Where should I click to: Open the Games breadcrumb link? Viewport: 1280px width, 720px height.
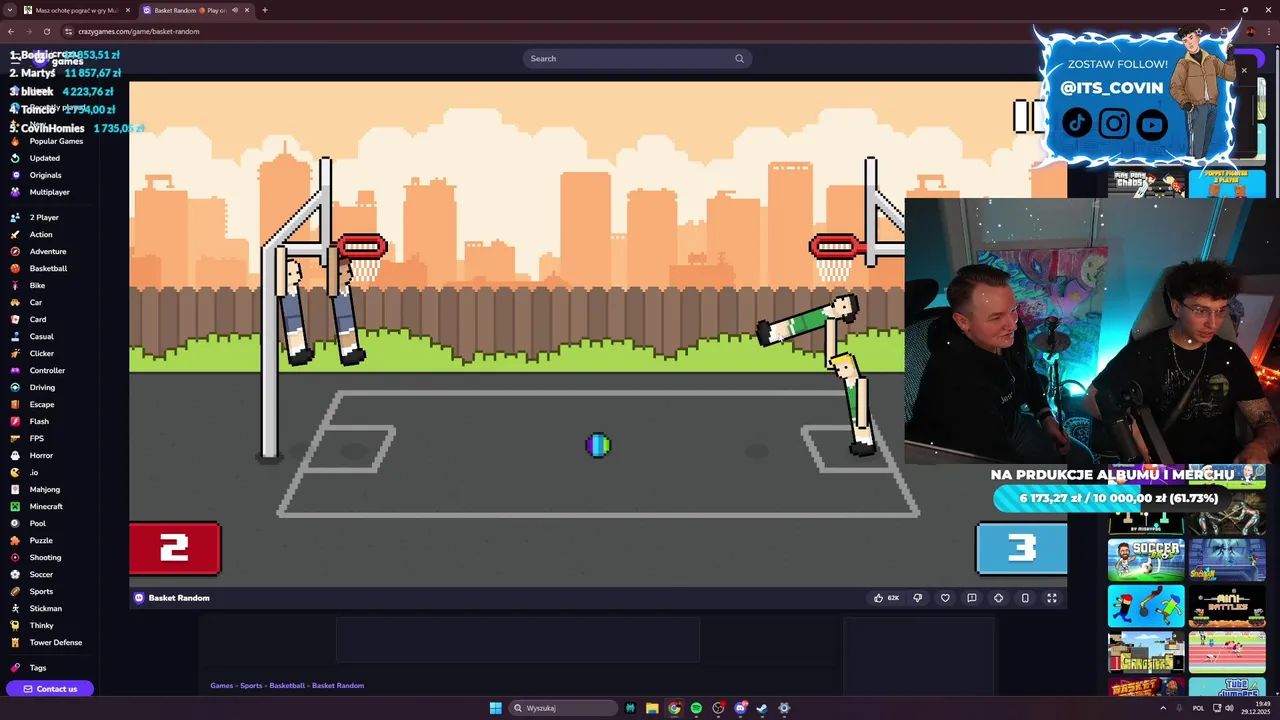[x=221, y=686]
